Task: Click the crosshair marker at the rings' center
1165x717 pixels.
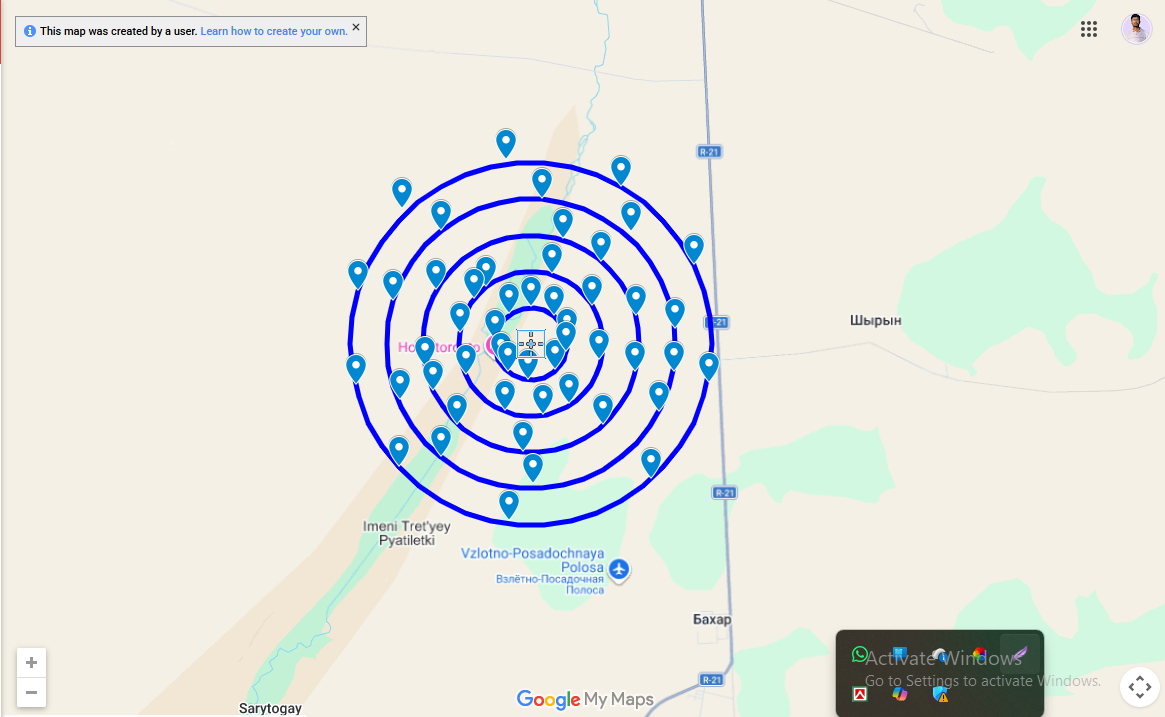Action: point(530,343)
